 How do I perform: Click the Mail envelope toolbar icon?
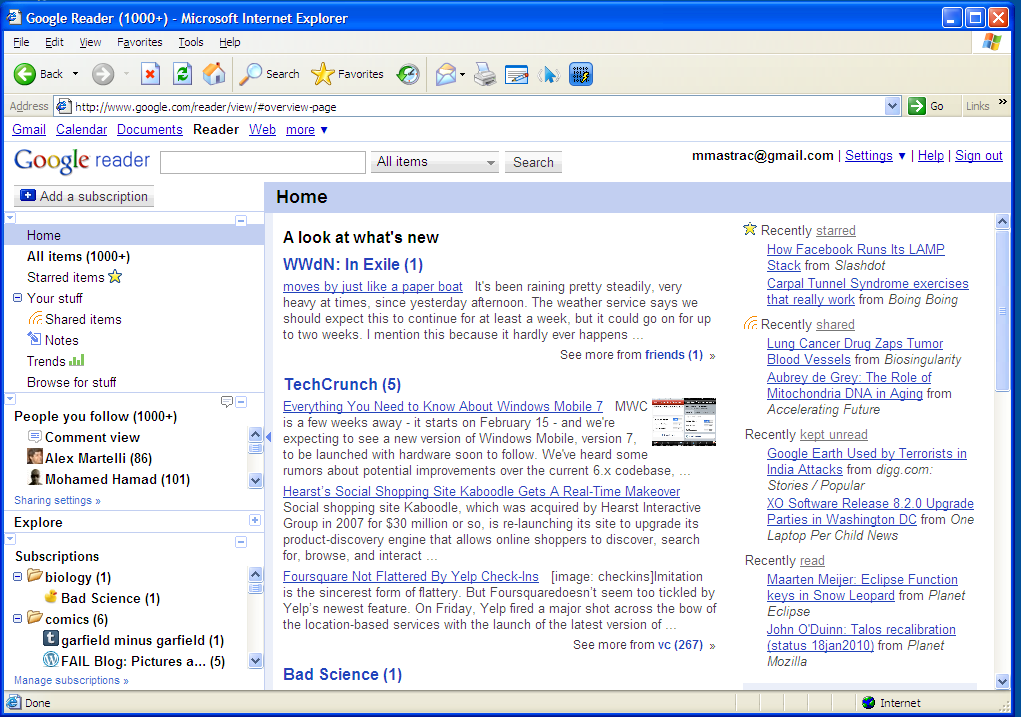(446, 74)
